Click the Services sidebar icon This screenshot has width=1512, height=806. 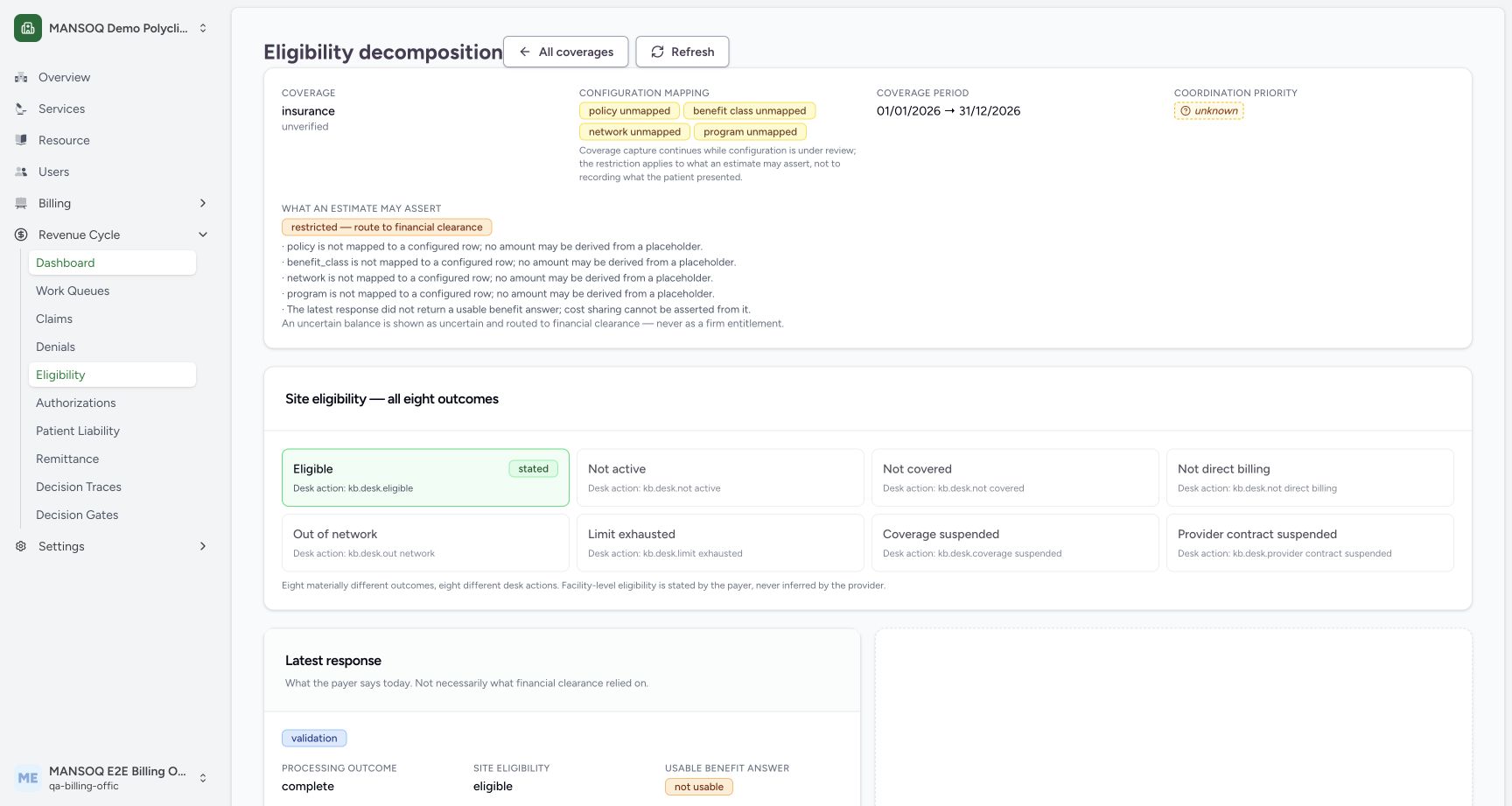pyautogui.click(x=21, y=109)
